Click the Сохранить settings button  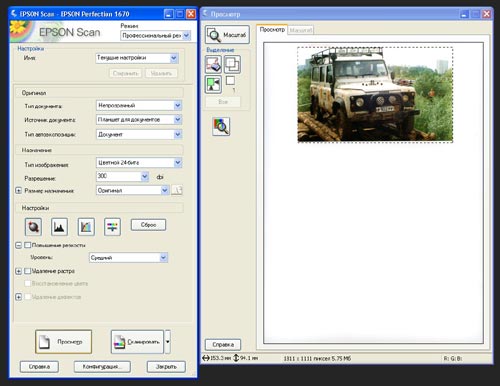point(125,73)
